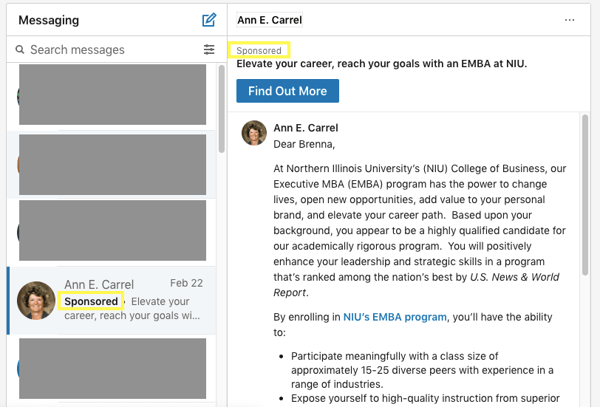The height and width of the screenshot is (407, 600).
Task: Click Ann E. Carrel avatar in conversation list
Action: [36, 300]
